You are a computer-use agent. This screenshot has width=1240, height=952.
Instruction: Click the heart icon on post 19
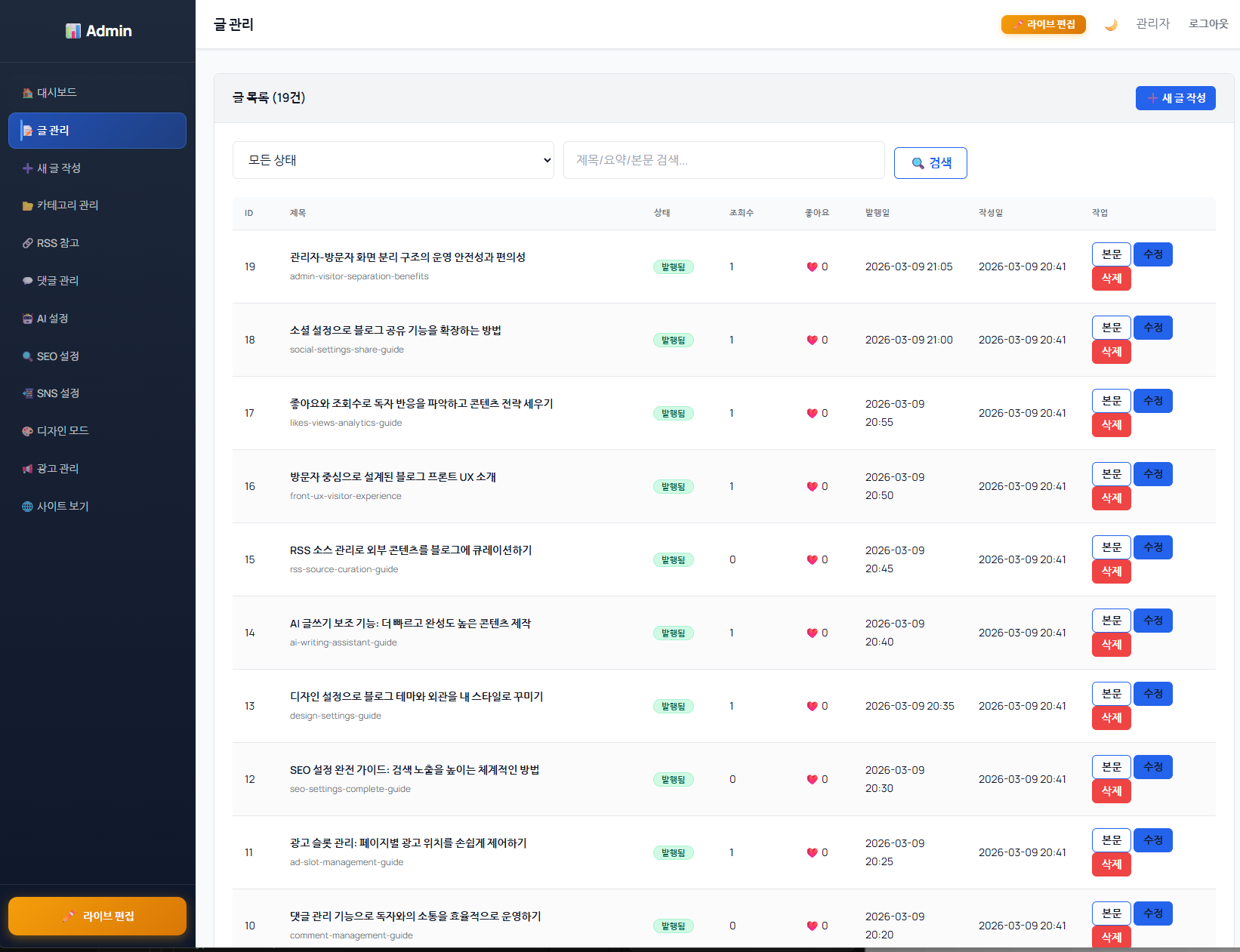[812, 267]
